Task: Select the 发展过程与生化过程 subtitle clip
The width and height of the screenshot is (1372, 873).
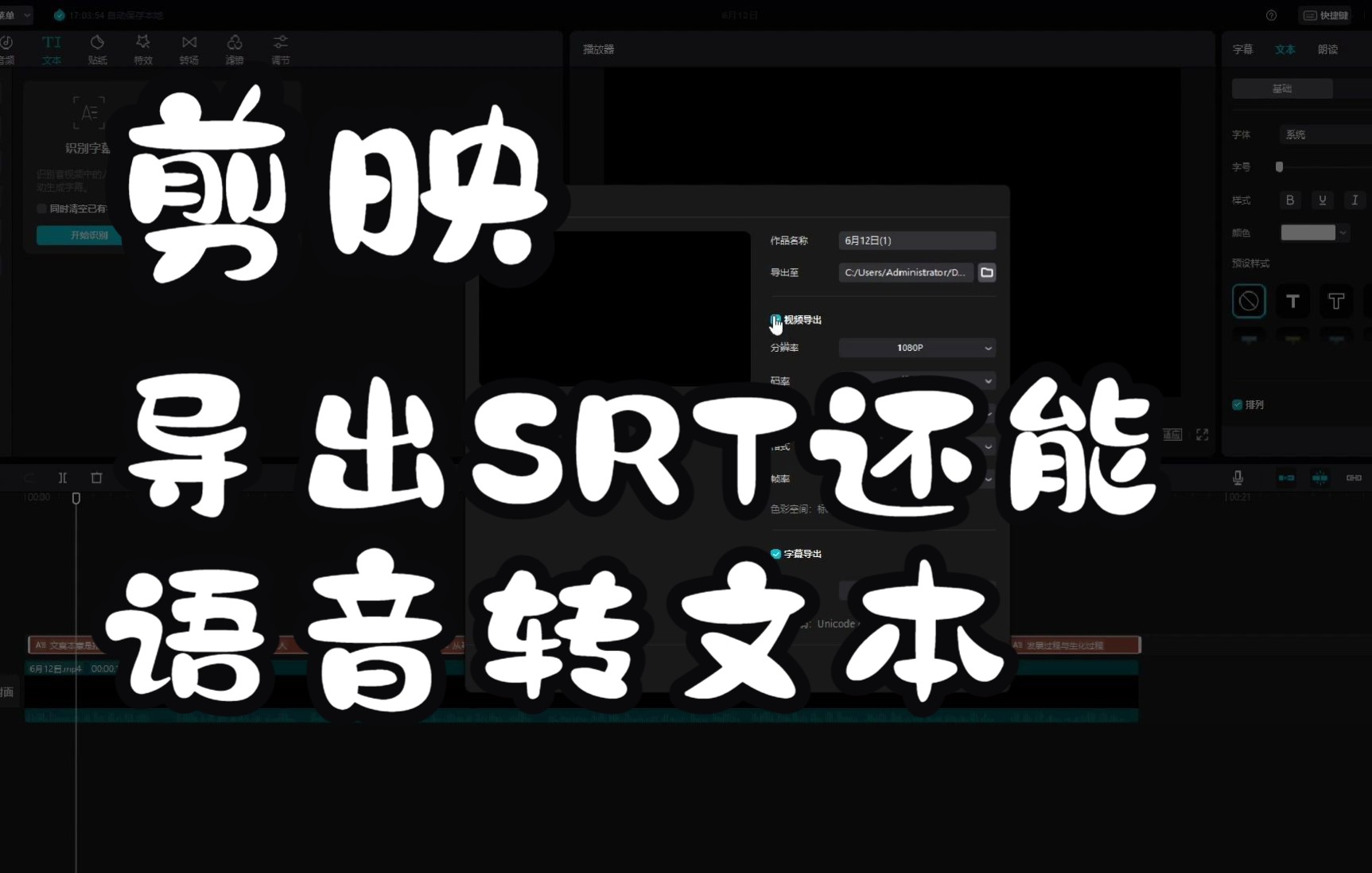Action: pos(1075,645)
